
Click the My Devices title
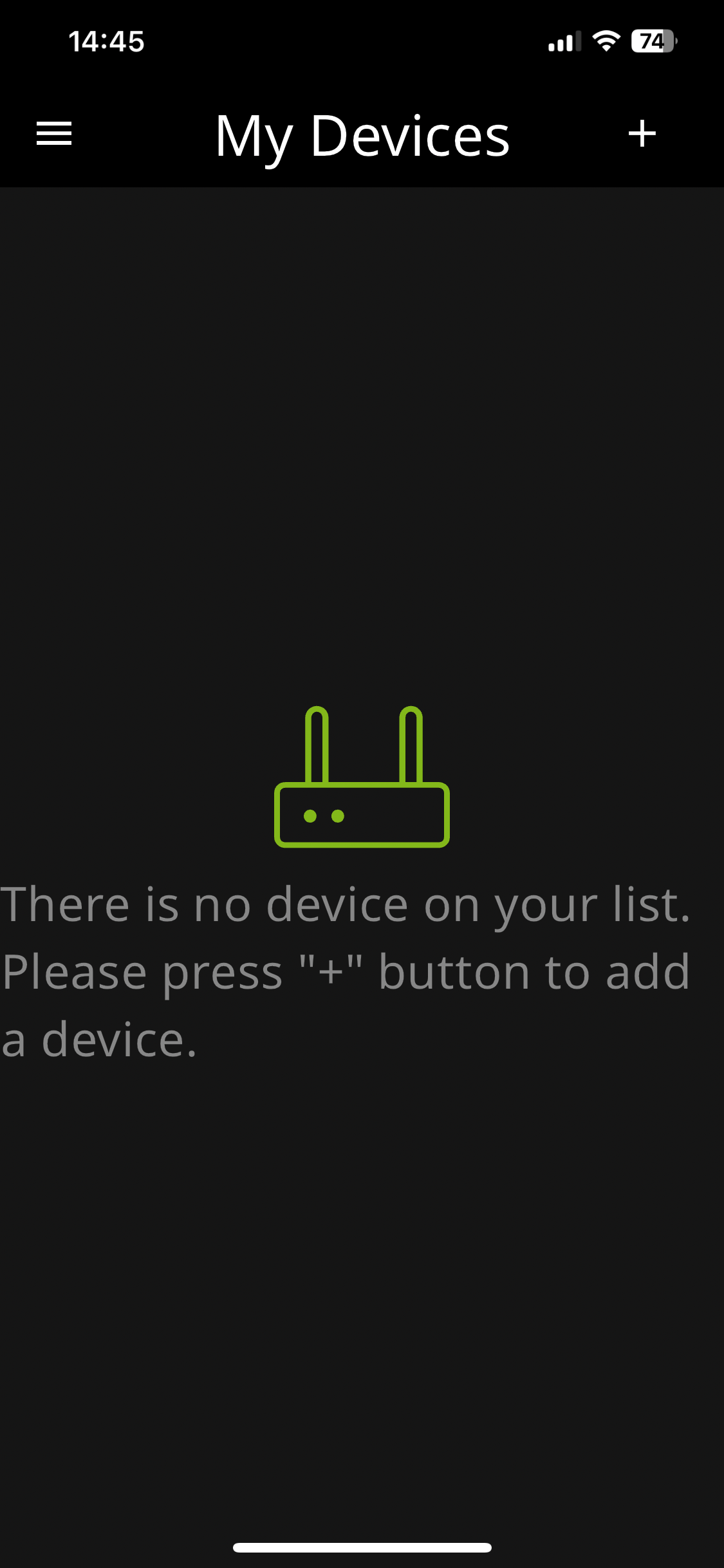(x=362, y=136)
